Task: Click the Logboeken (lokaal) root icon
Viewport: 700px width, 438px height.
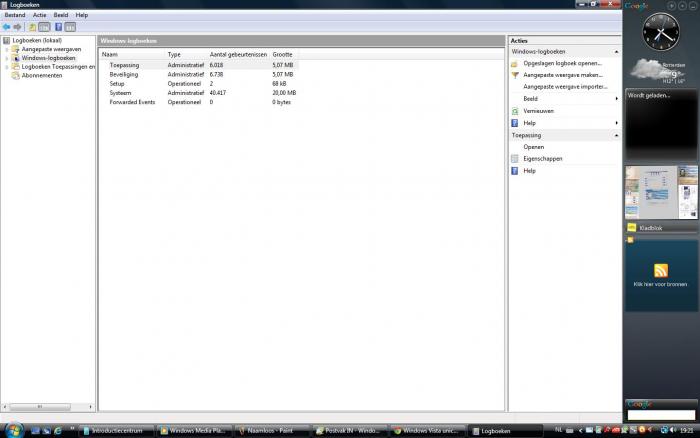Action: click(x=6, y=41)
